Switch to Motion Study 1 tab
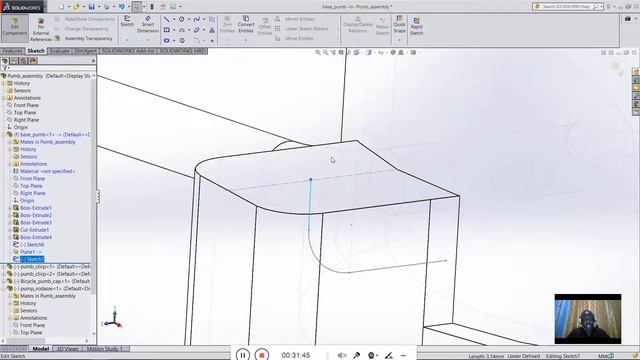 (x=104, y=349)
